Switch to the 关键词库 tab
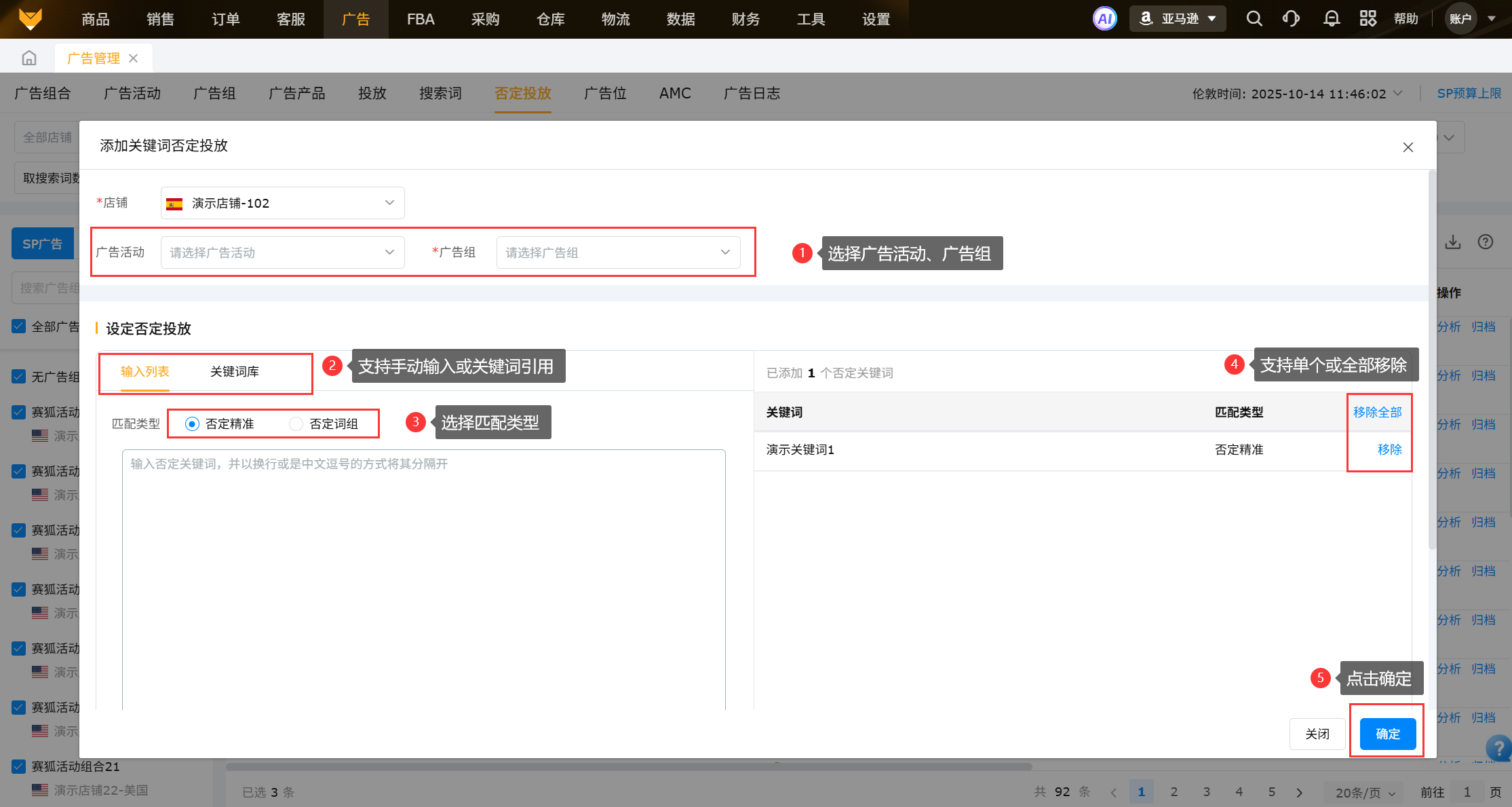 click(234, 372)
